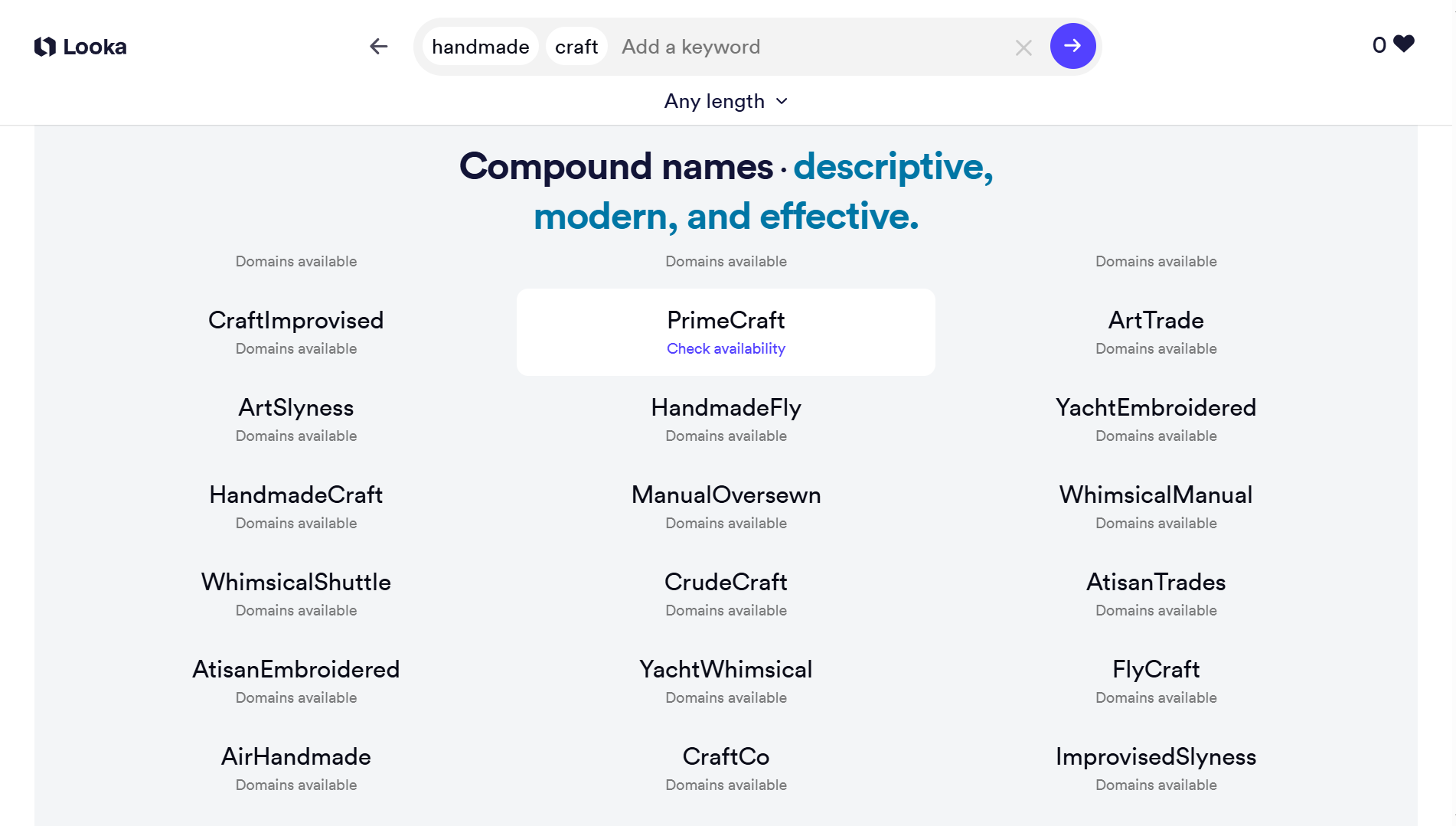Select the ImprovisedSlyness name

[x=1156, y=756]
